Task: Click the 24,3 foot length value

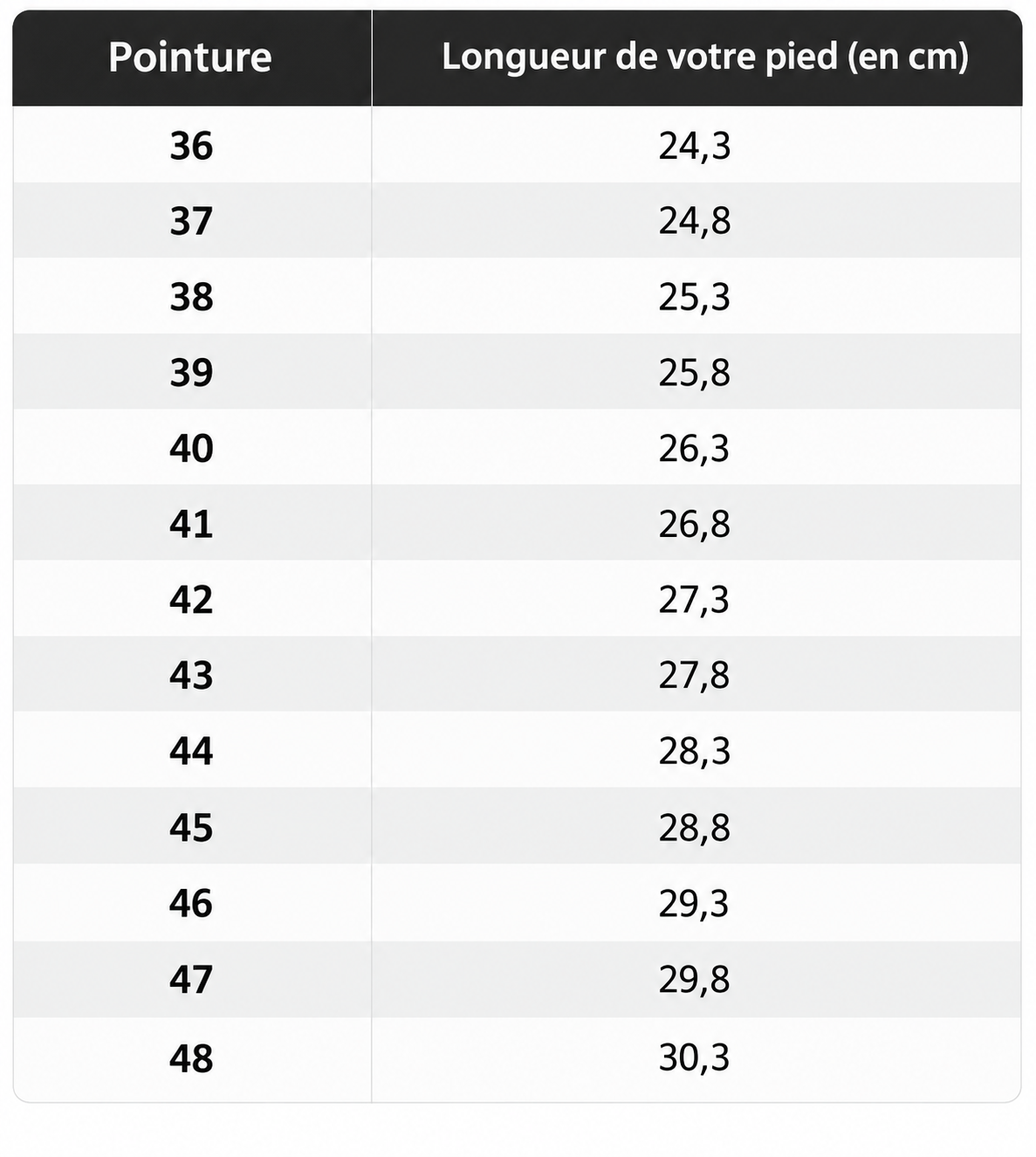Action: [x=695, y=147]
